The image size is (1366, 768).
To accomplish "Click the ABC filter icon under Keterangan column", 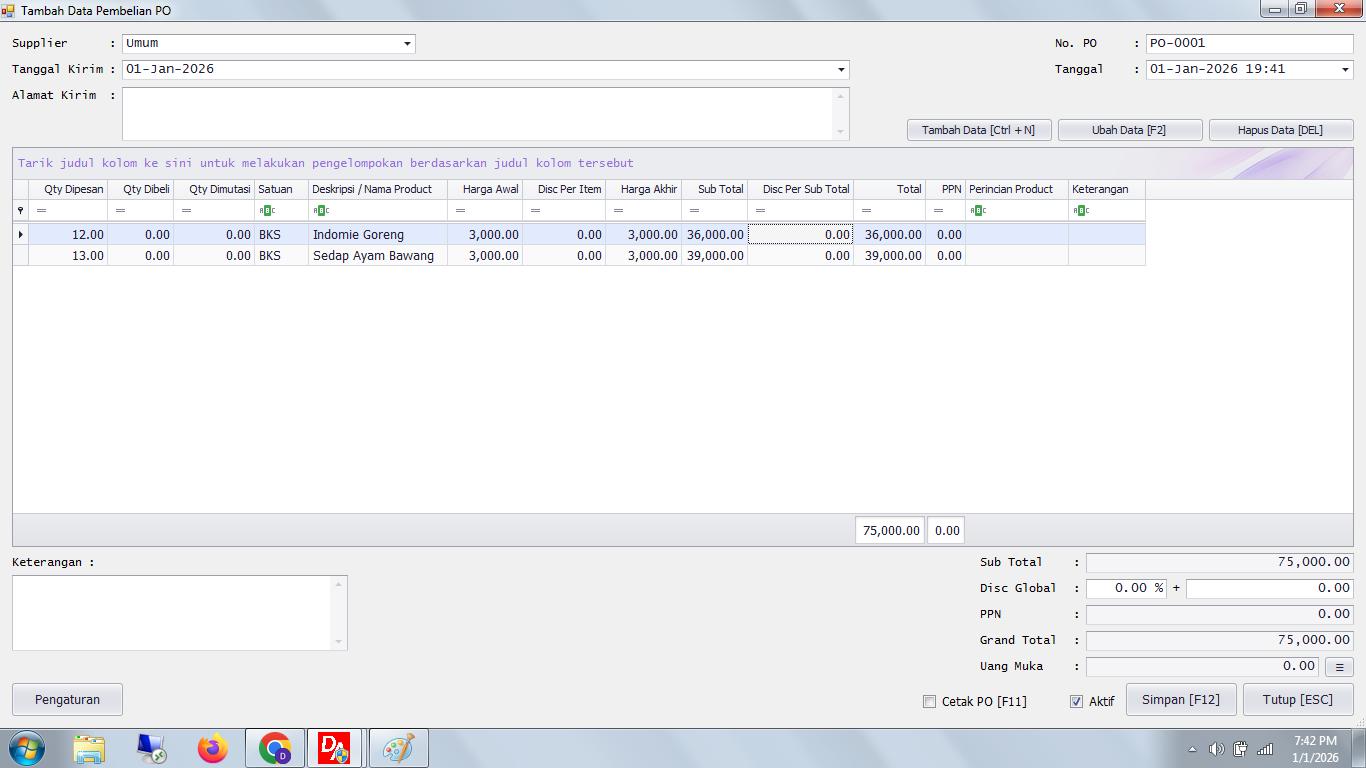I will [x=1079, y=210].
